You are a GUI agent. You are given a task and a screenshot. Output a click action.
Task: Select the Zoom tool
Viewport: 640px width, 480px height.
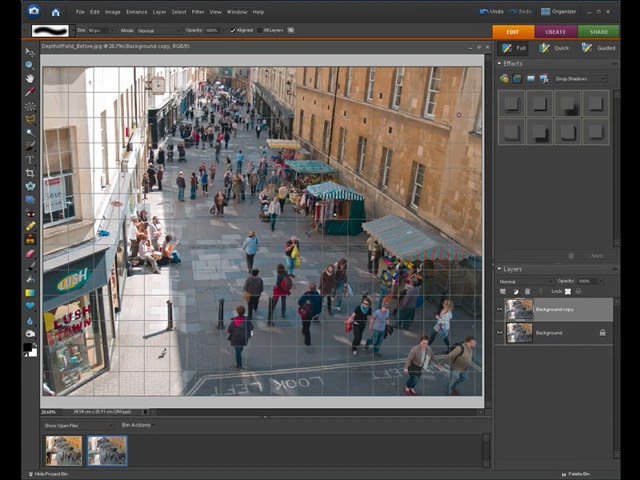[x=30, y=65]
